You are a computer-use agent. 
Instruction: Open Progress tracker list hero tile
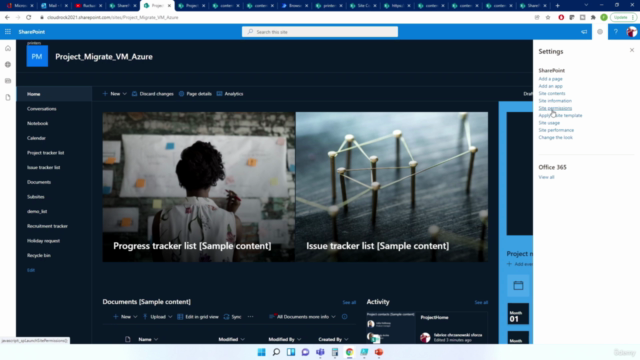(198, 187)
